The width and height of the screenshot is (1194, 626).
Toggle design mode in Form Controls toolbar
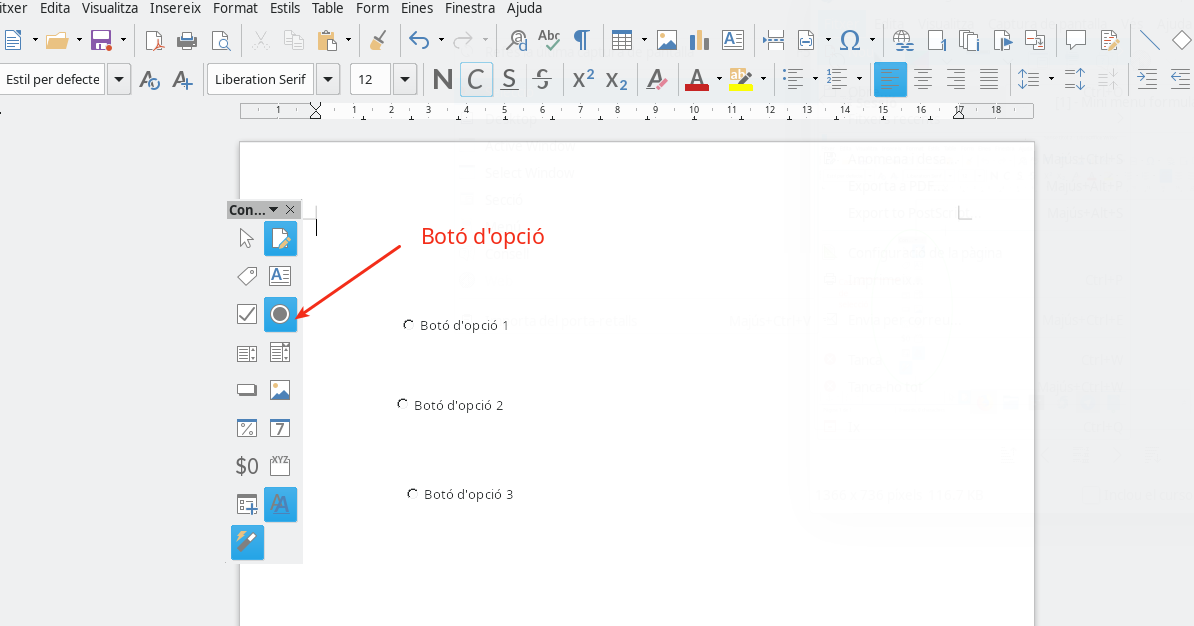[x=280, y=239]
